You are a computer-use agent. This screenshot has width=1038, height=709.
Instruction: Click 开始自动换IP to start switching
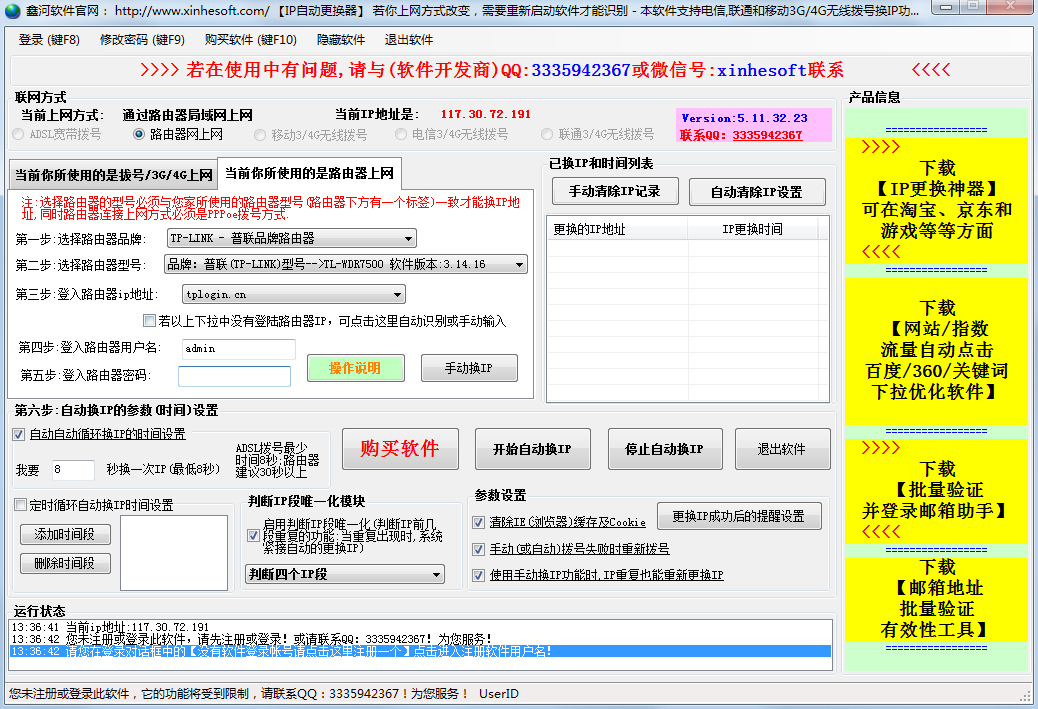coord(532,449)
